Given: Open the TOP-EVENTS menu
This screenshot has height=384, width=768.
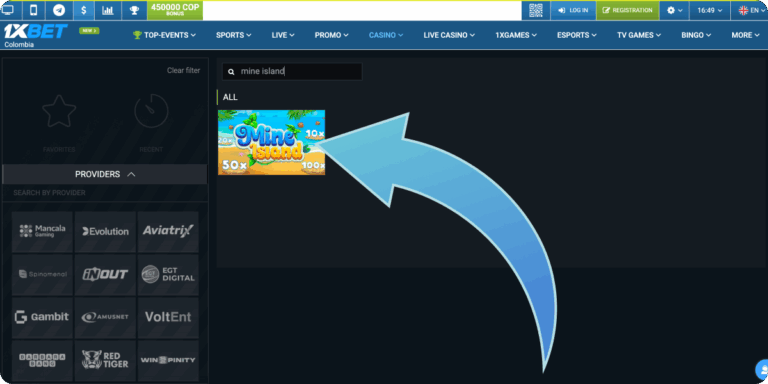Looking at the screenshot, I should coord(164,35).
